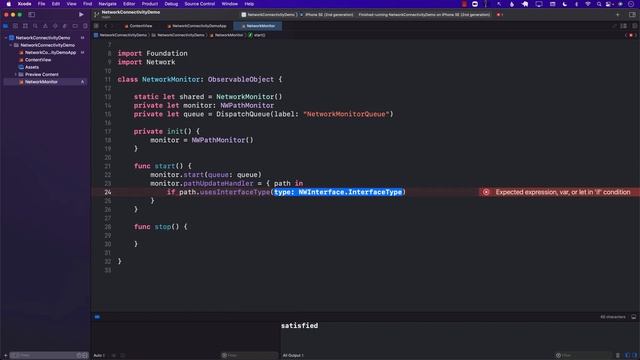
Task: Open the related items grid icon
Action: coord(96,26)
